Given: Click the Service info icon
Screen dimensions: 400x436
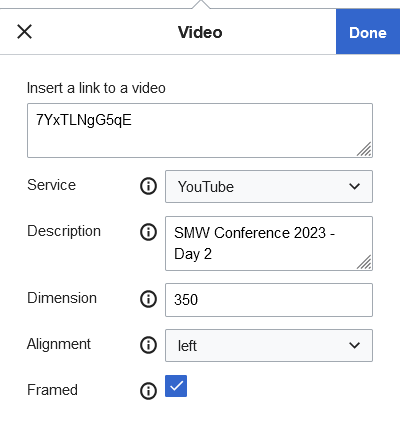Looking at the screenshot, I should pos(148,186).
